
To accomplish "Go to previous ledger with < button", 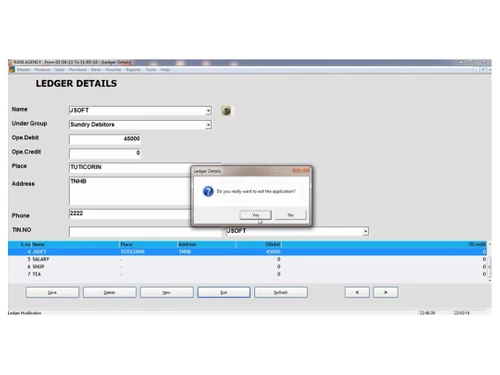I will tap(357, 292).
